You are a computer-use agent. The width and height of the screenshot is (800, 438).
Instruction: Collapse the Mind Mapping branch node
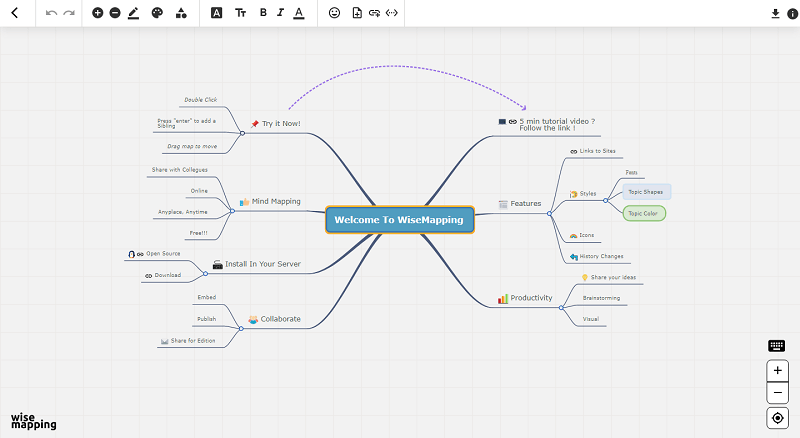point(232,211)
